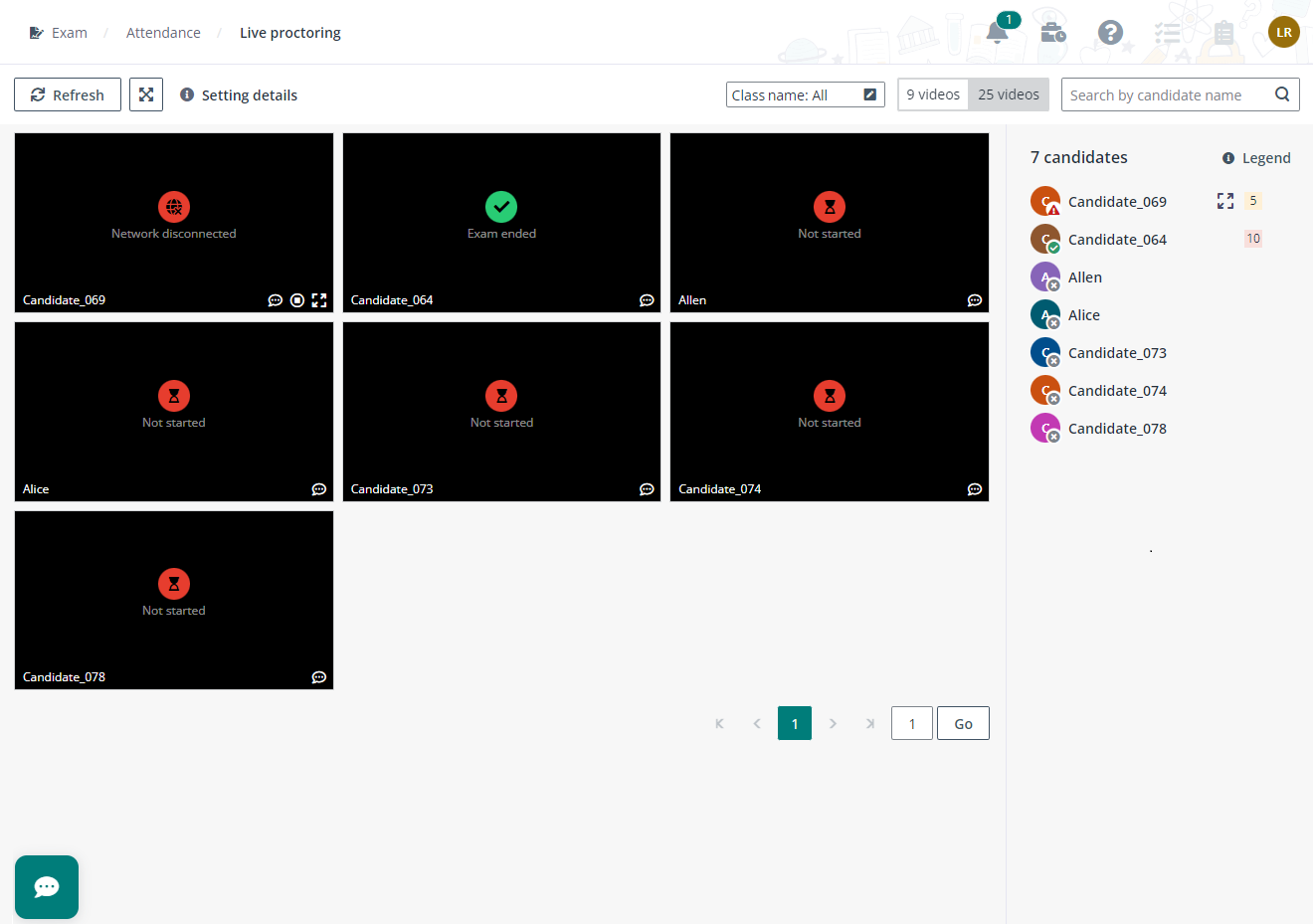
Task: Select page 1 in pagination
Action: click(x=795, y=723)
